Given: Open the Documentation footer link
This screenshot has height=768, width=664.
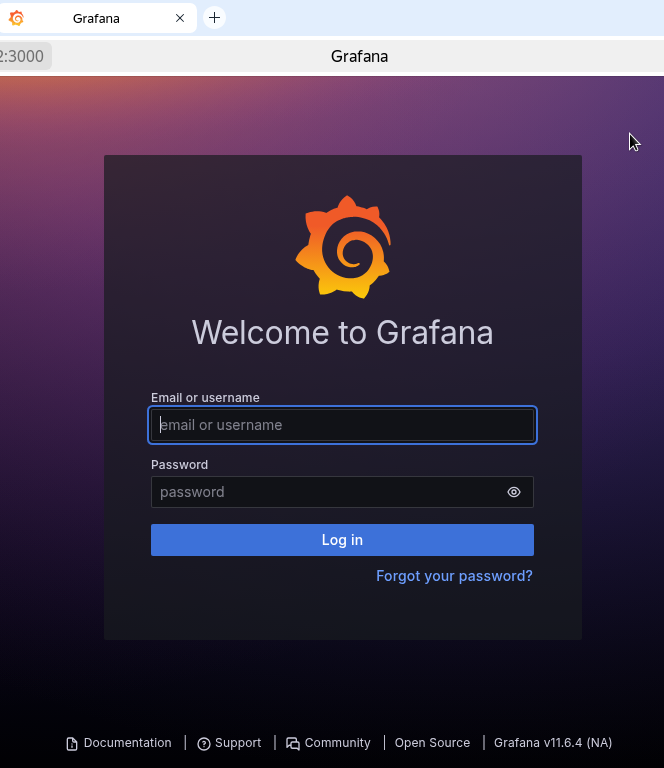Looking at the screenshot, I should [x=127, y=743].
